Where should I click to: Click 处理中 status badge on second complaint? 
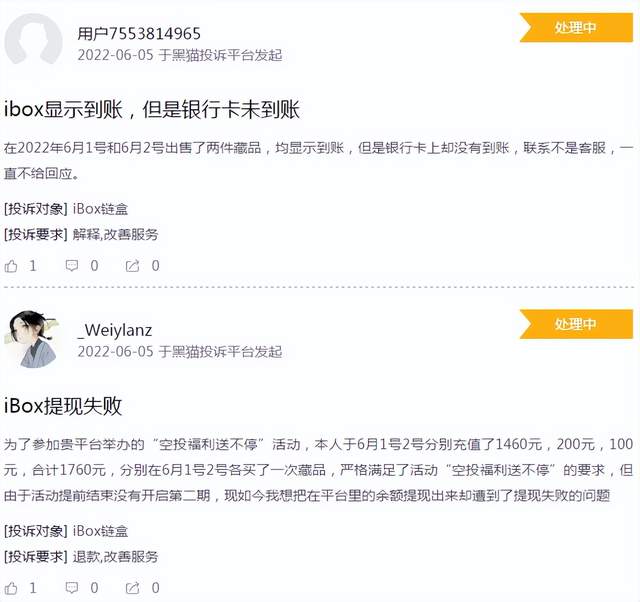pyautogui.click(x=576, y=324)
